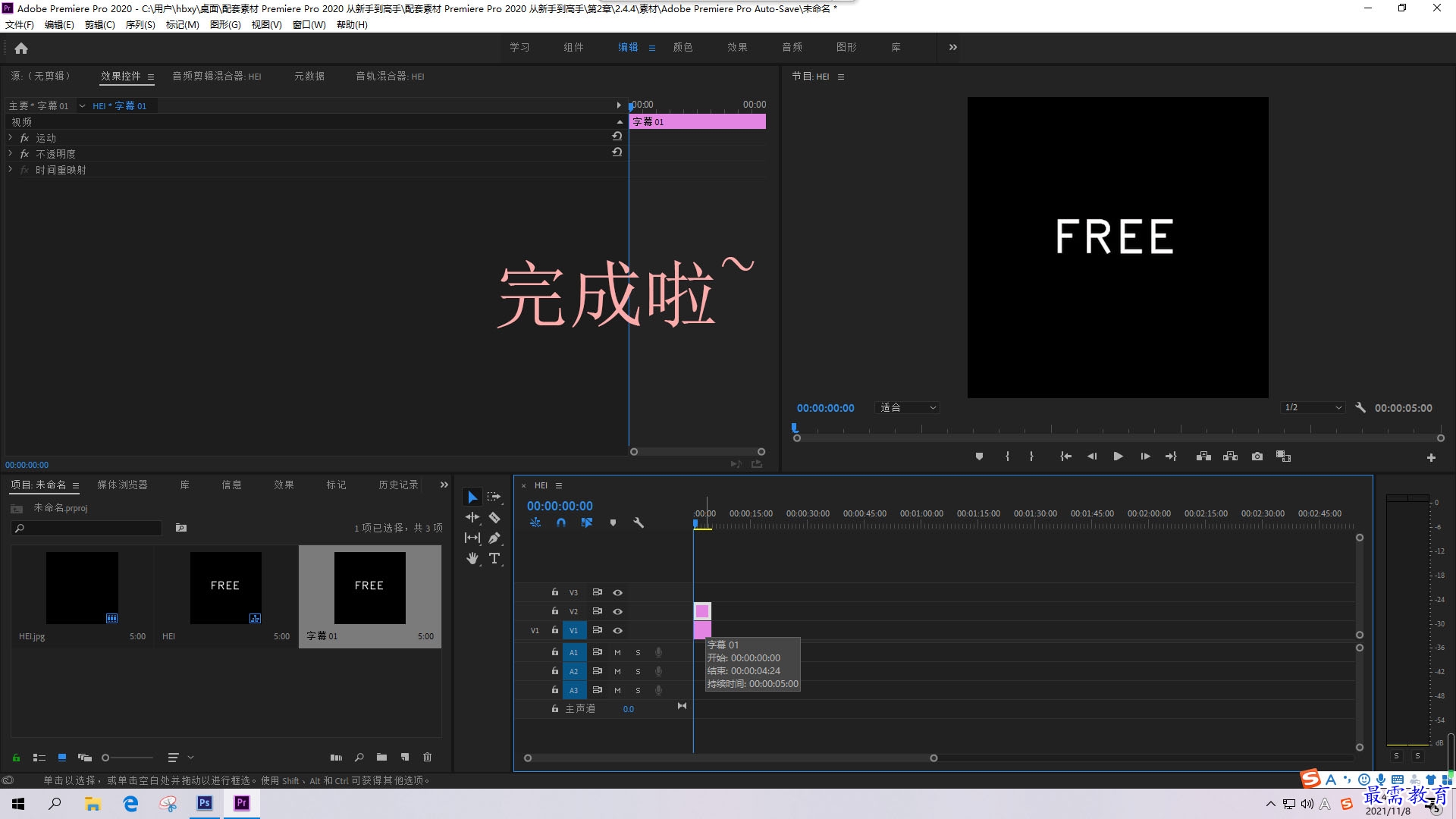Screen dimensions: 1456x819
Task: Click Go to Out point button
Action: (1171, 457)
